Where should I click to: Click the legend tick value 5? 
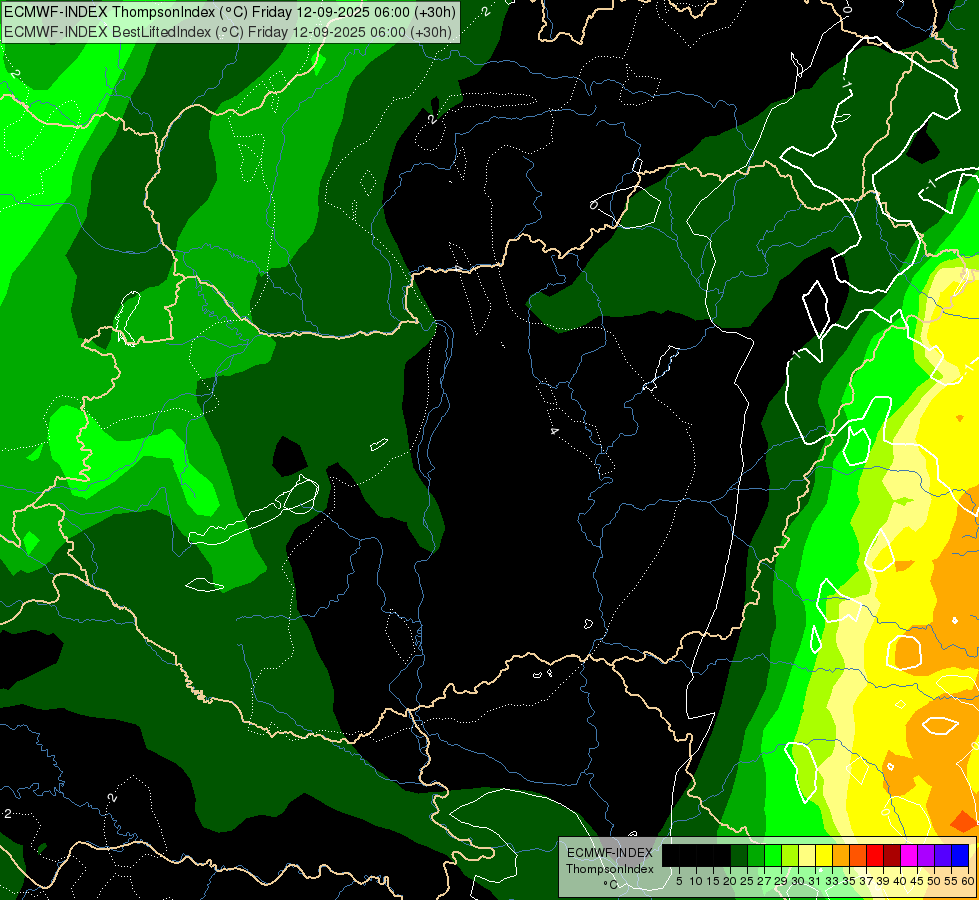[x=679, y=881]
